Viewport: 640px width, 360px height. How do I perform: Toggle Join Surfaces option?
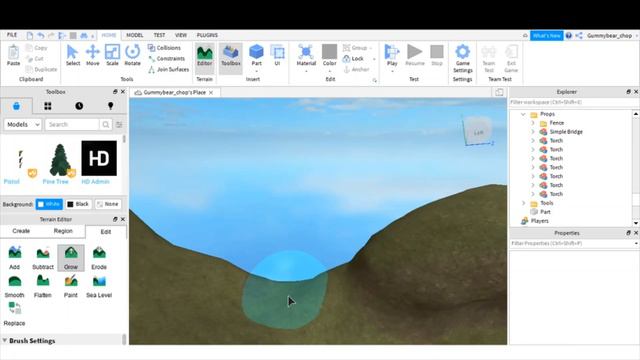169,70
